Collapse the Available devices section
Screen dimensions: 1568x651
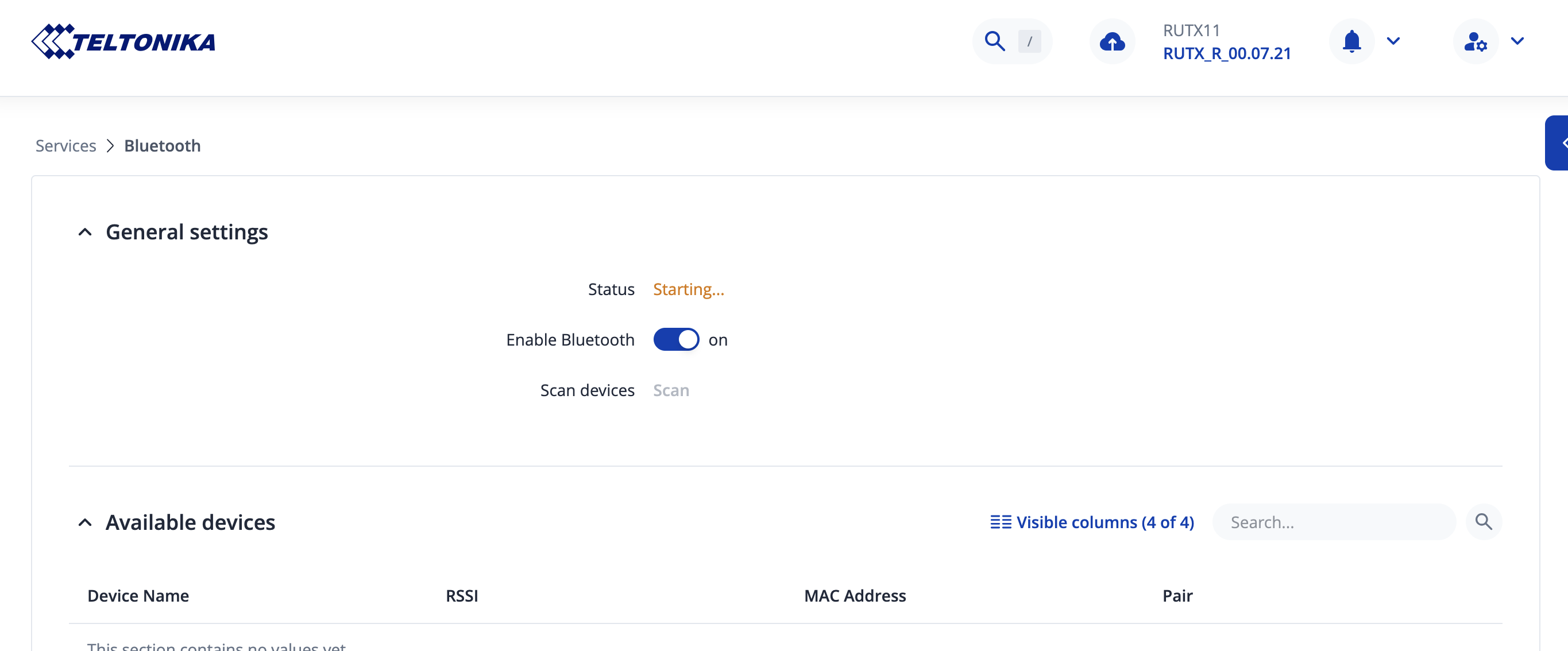(85, 522)
